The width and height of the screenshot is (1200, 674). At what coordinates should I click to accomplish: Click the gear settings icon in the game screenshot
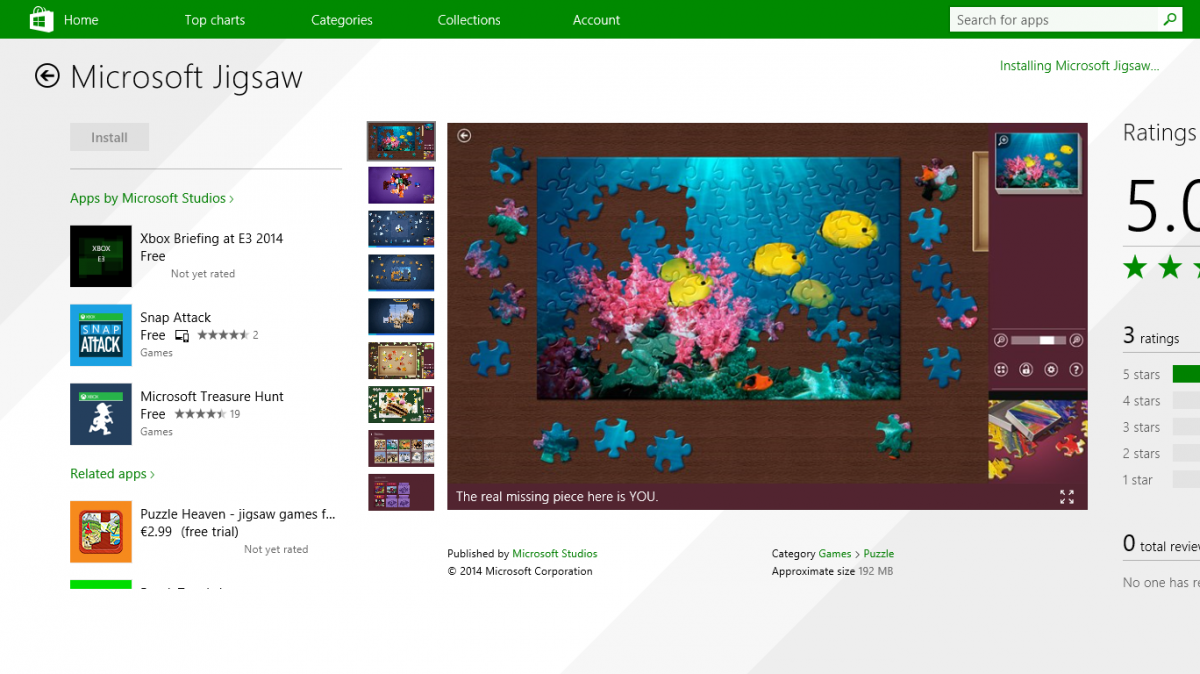click(1051, 369)
